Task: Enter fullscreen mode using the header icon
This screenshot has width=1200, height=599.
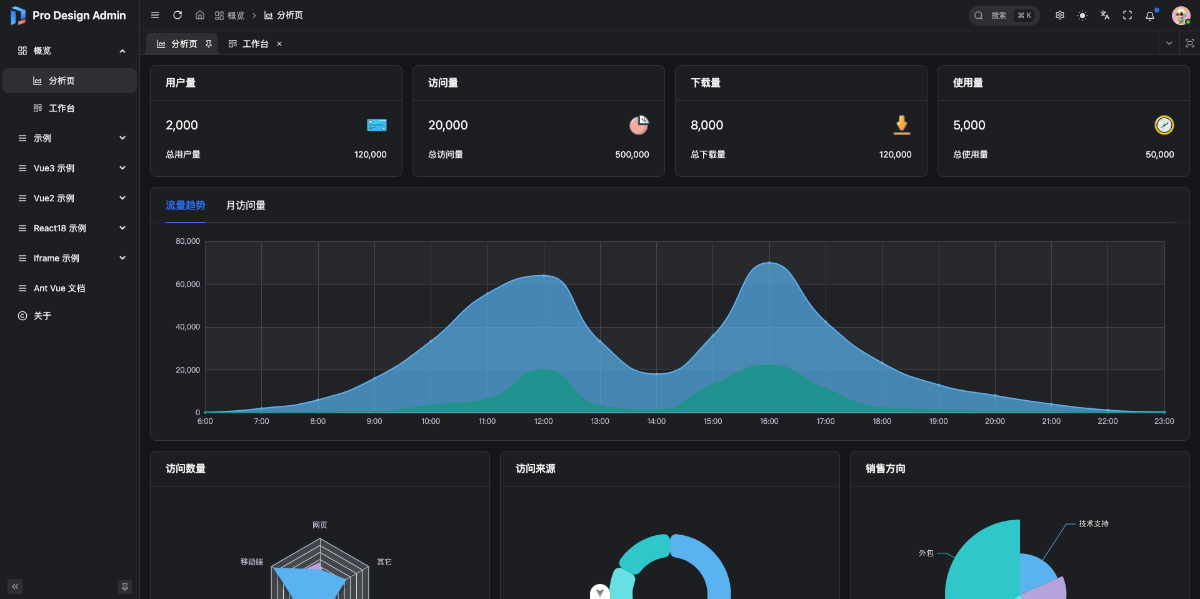Action: pos(1128,15)
